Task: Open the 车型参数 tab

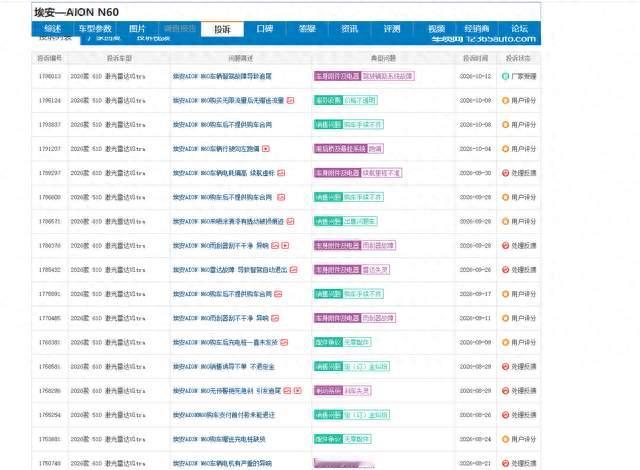Action: 95,29
